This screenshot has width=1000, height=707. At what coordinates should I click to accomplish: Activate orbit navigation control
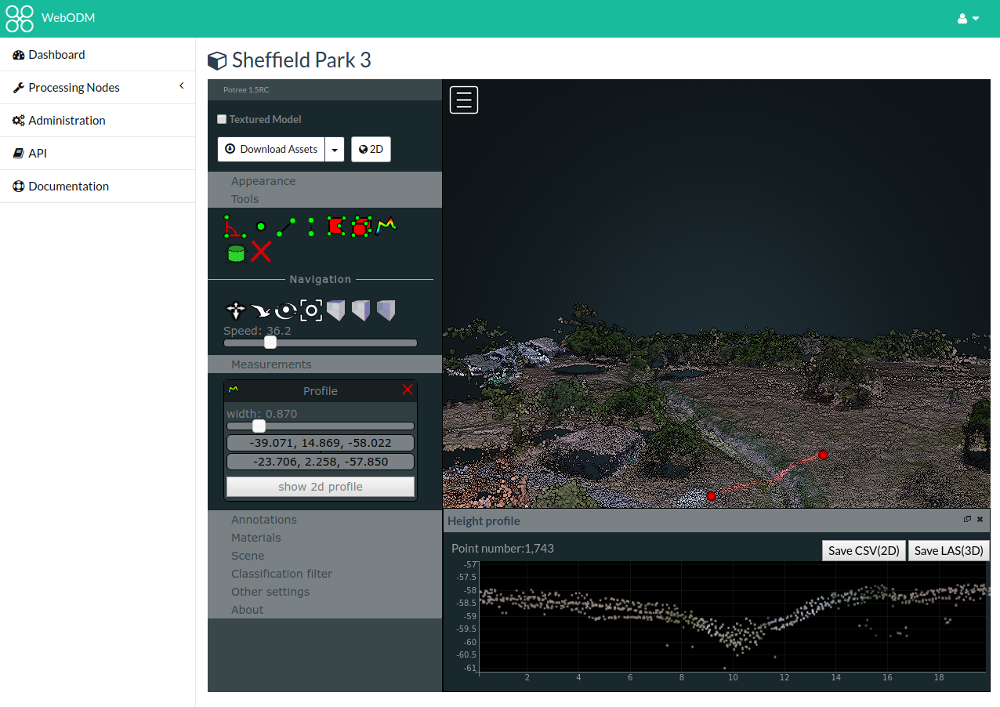pyautogui.click(x=286, y=310)
